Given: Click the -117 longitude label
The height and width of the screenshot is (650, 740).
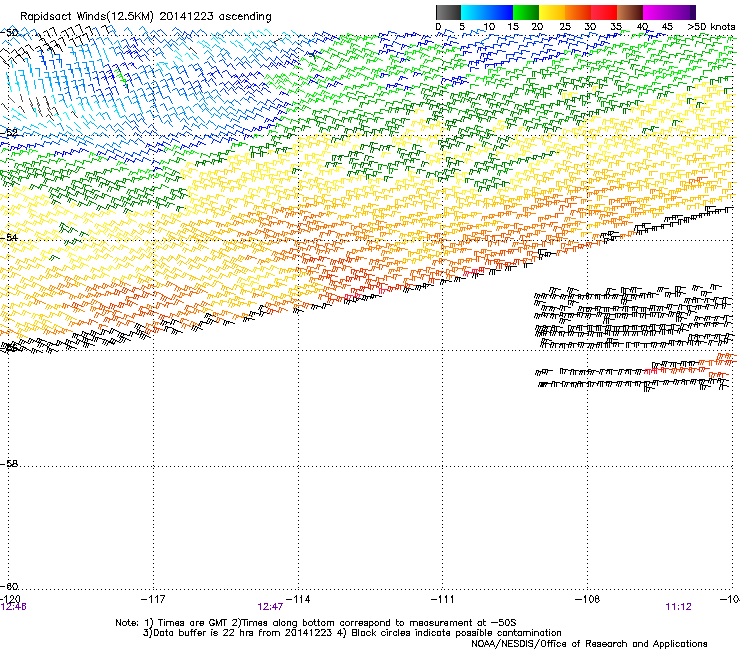Looking at the screenshot, I should click(x=153, y=599).
